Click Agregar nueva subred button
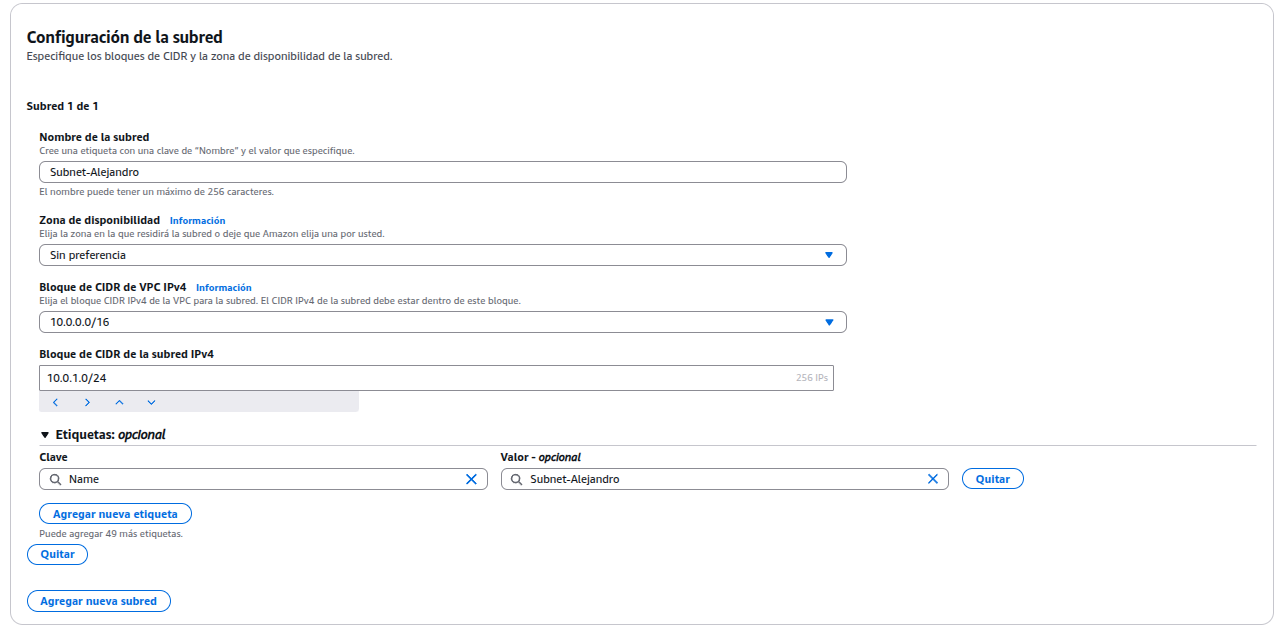 click(x=98, y=601)
